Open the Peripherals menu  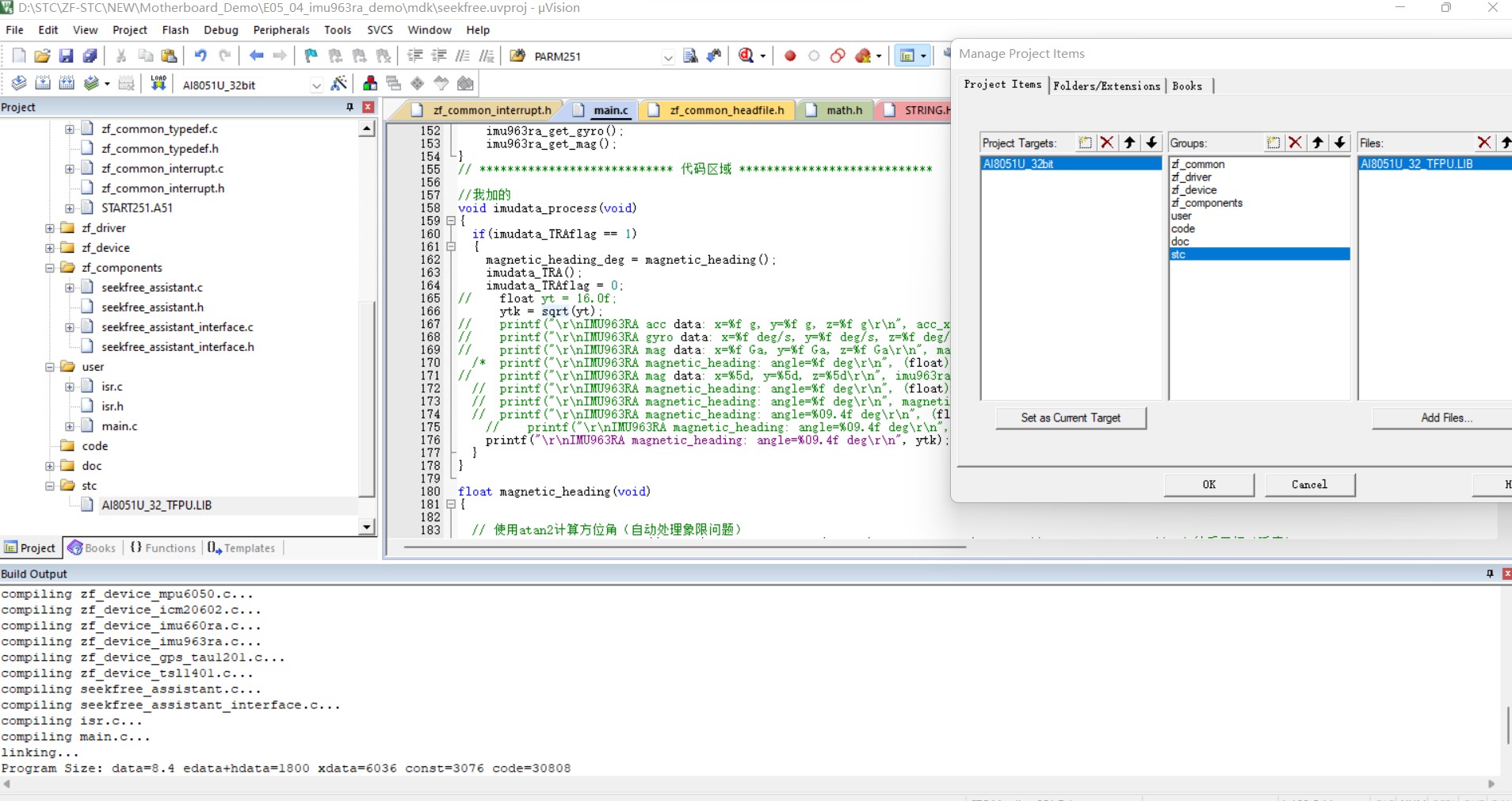[x=281, y=30]
